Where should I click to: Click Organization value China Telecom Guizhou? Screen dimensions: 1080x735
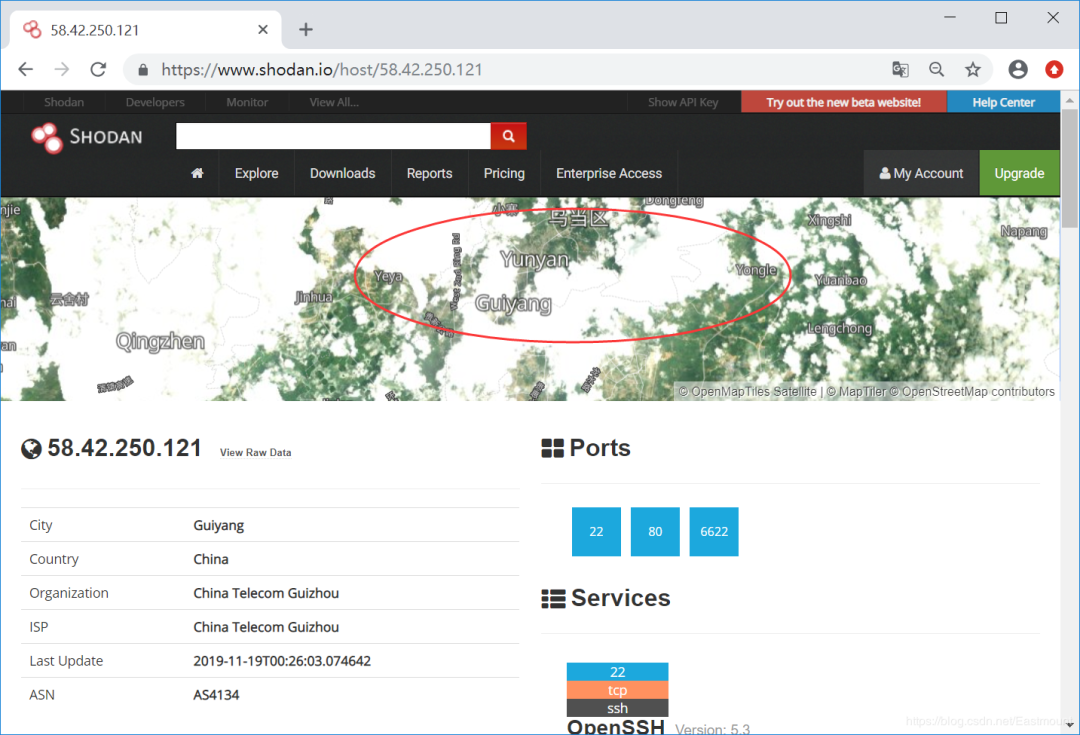pos(266,593)
